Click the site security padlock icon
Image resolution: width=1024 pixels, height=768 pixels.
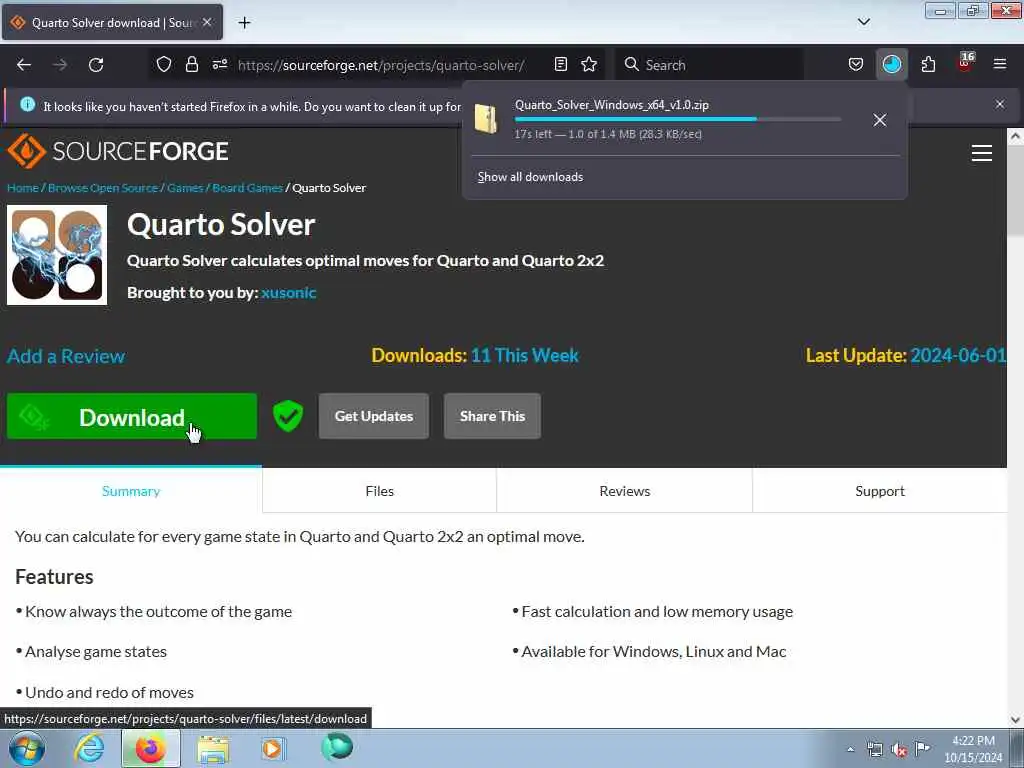pos(191,64)
